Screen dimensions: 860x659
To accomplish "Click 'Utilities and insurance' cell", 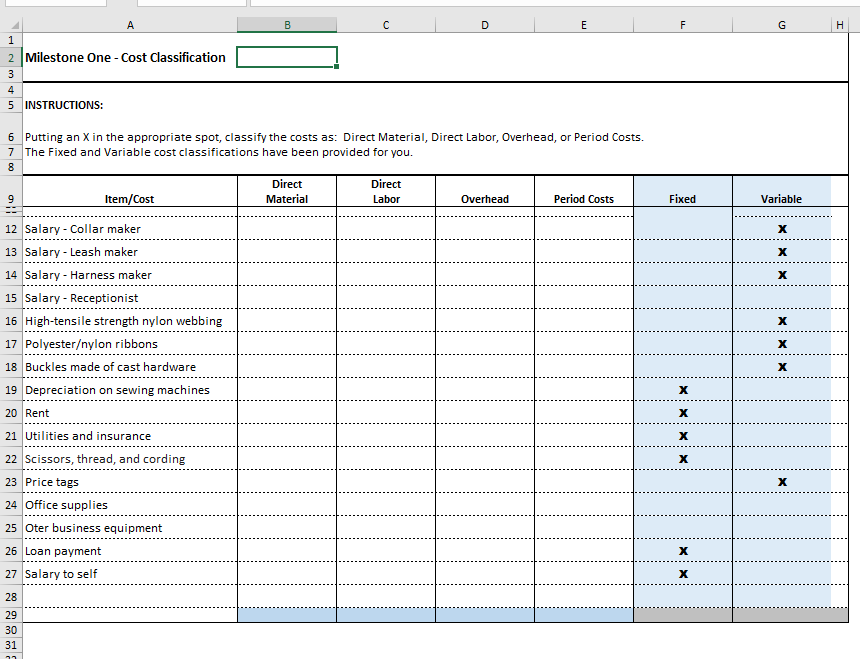I will [x=130, y=436].
